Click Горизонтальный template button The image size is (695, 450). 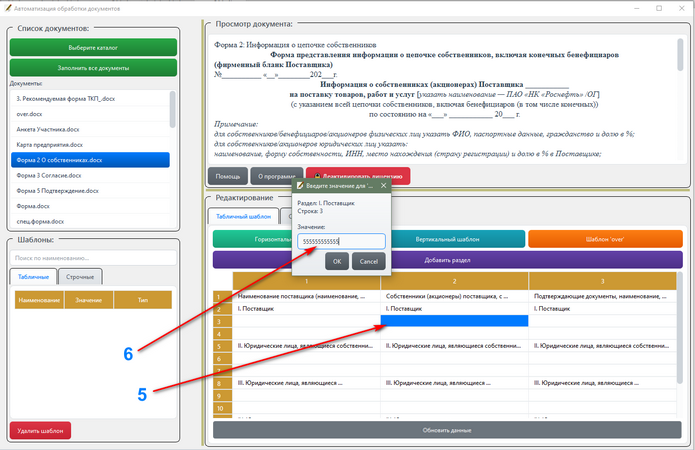click(252, 239)
